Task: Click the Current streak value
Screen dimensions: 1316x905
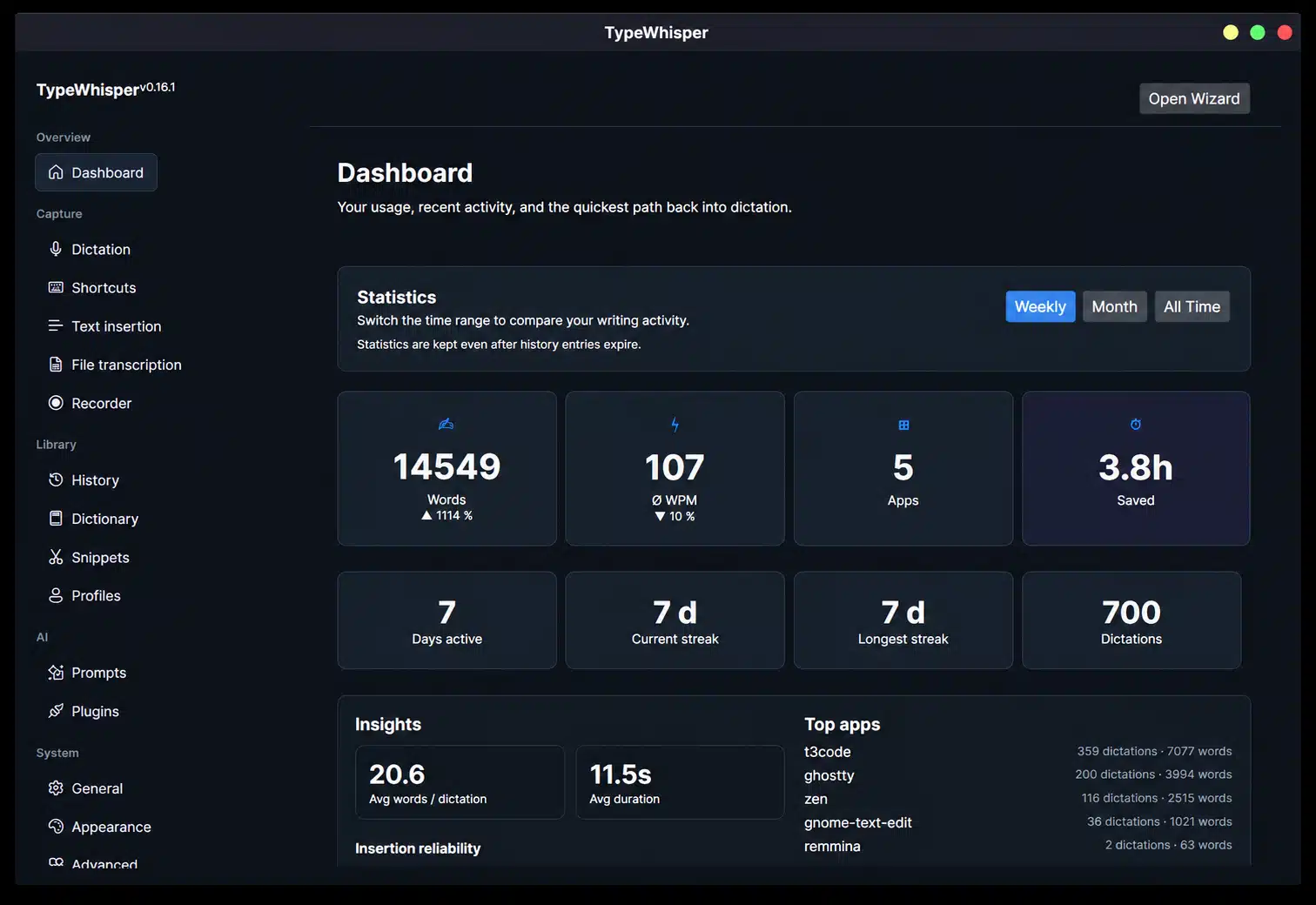Action: (x=675, y=612)
